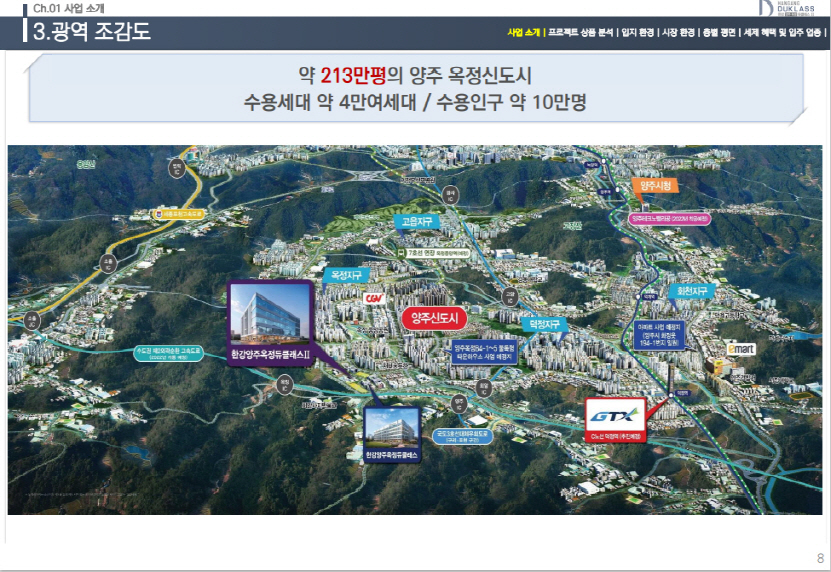Click the 회천지구 district label
This screenshot has height=572, width=831.
[686, 291]
